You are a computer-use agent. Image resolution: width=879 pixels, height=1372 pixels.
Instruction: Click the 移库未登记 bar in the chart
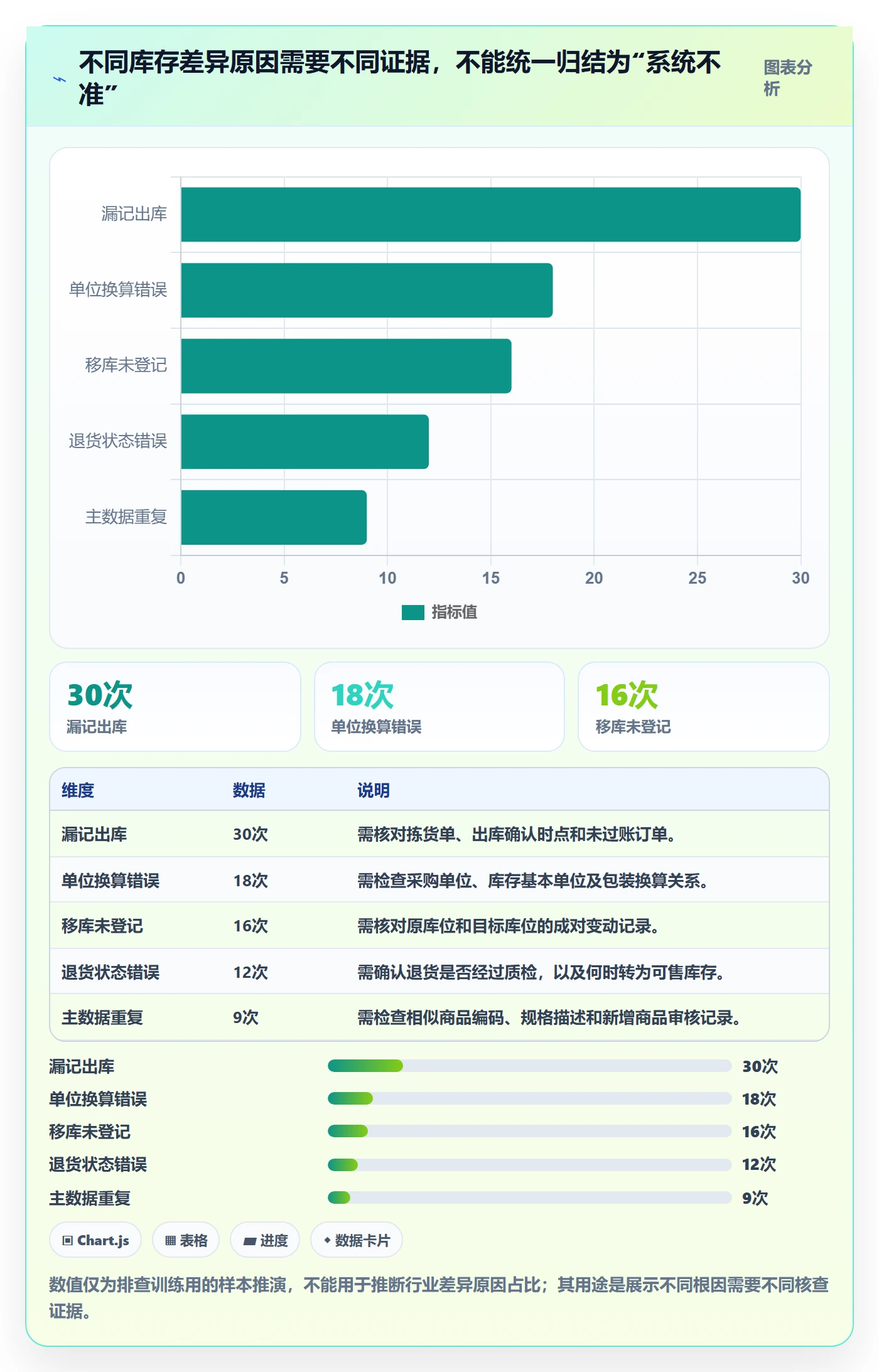346,366
